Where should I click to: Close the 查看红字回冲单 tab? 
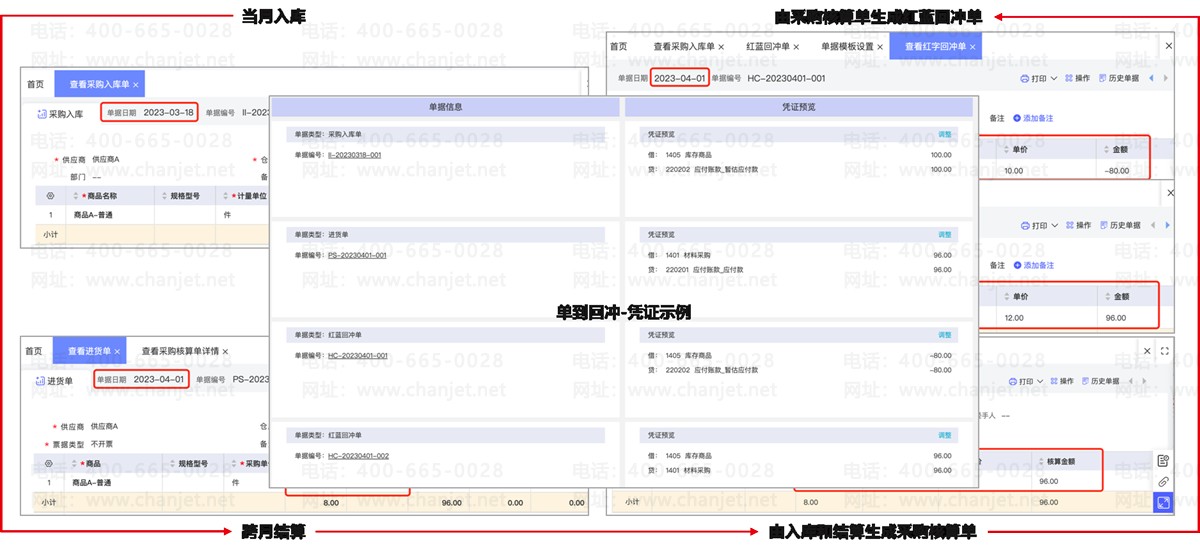click(973, 46)
